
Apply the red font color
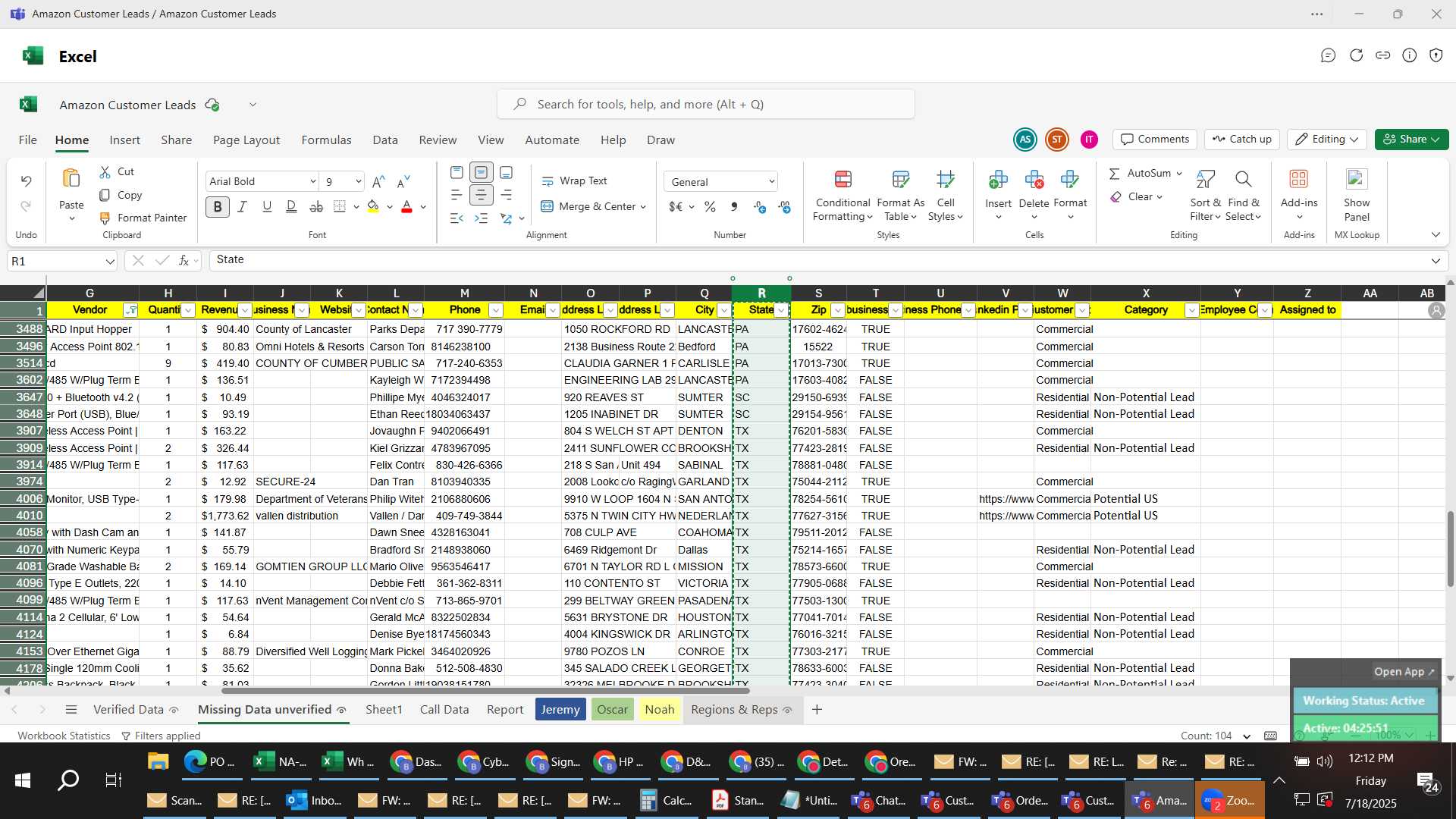[406, 206]
